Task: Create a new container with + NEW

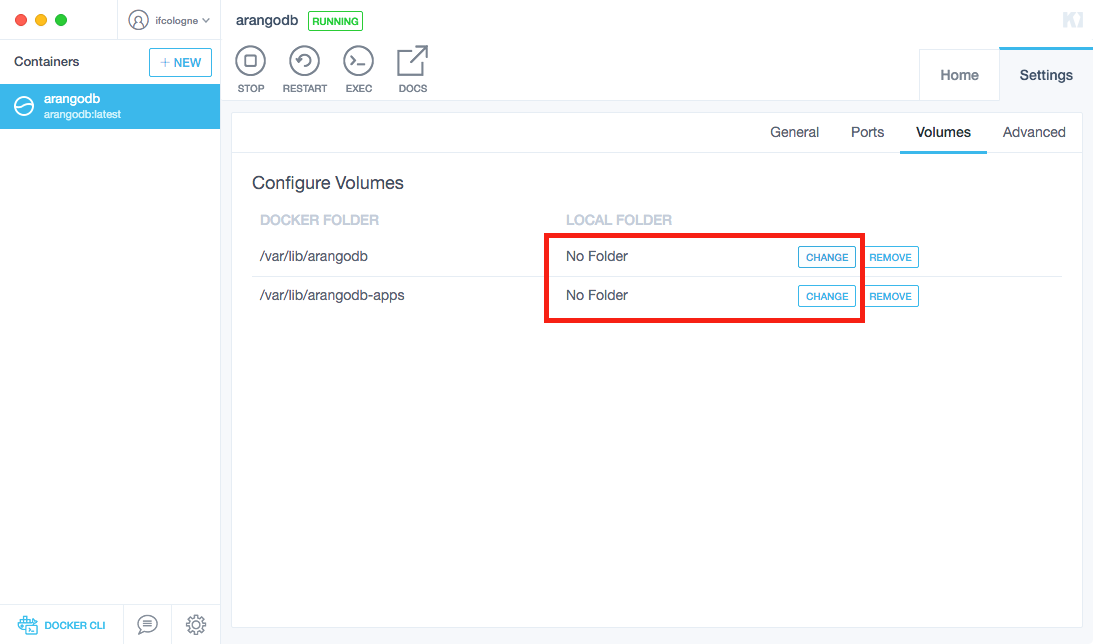Action: pyautogui.click(x=180, y=62)
